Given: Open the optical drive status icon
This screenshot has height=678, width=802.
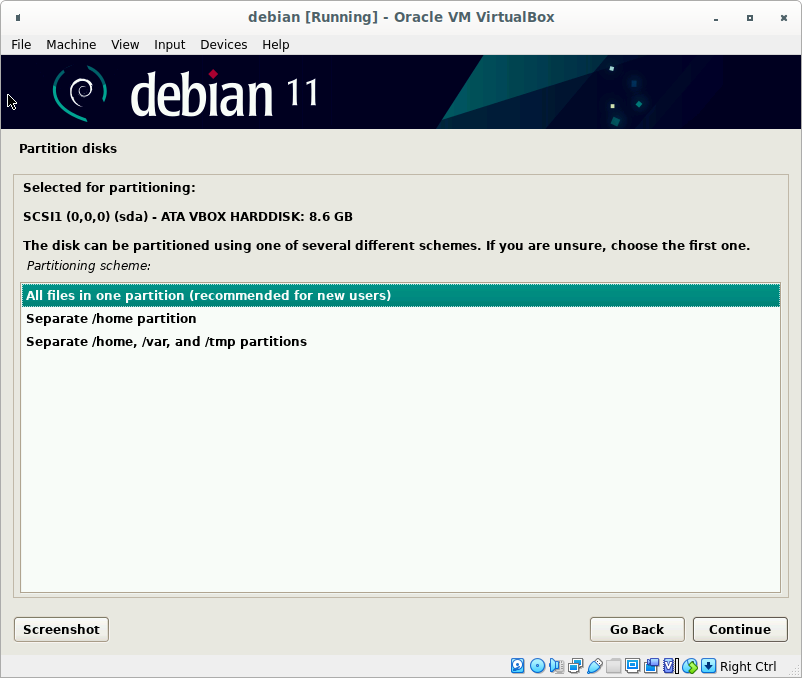Looking at the screenshot, I should click(x=537, y=666).
